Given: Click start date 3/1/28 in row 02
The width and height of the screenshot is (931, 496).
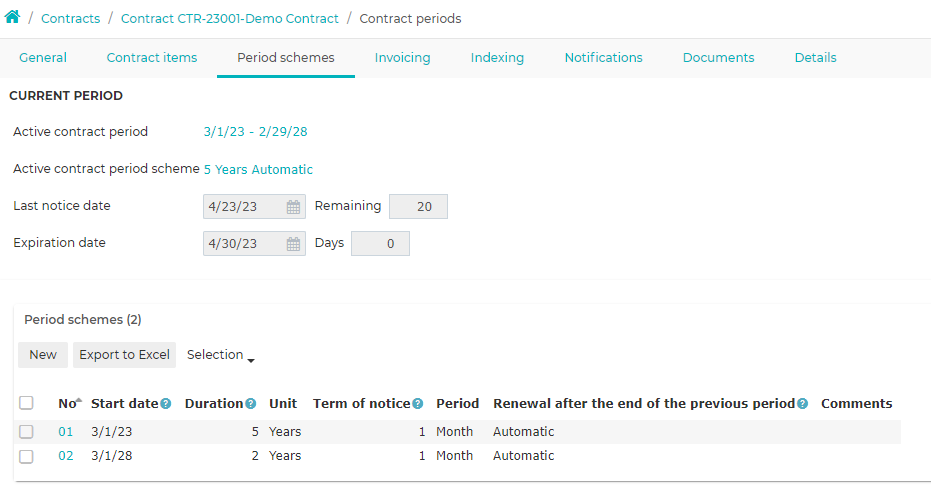Looking at the screenshot, I should click(x=112, y=456).
